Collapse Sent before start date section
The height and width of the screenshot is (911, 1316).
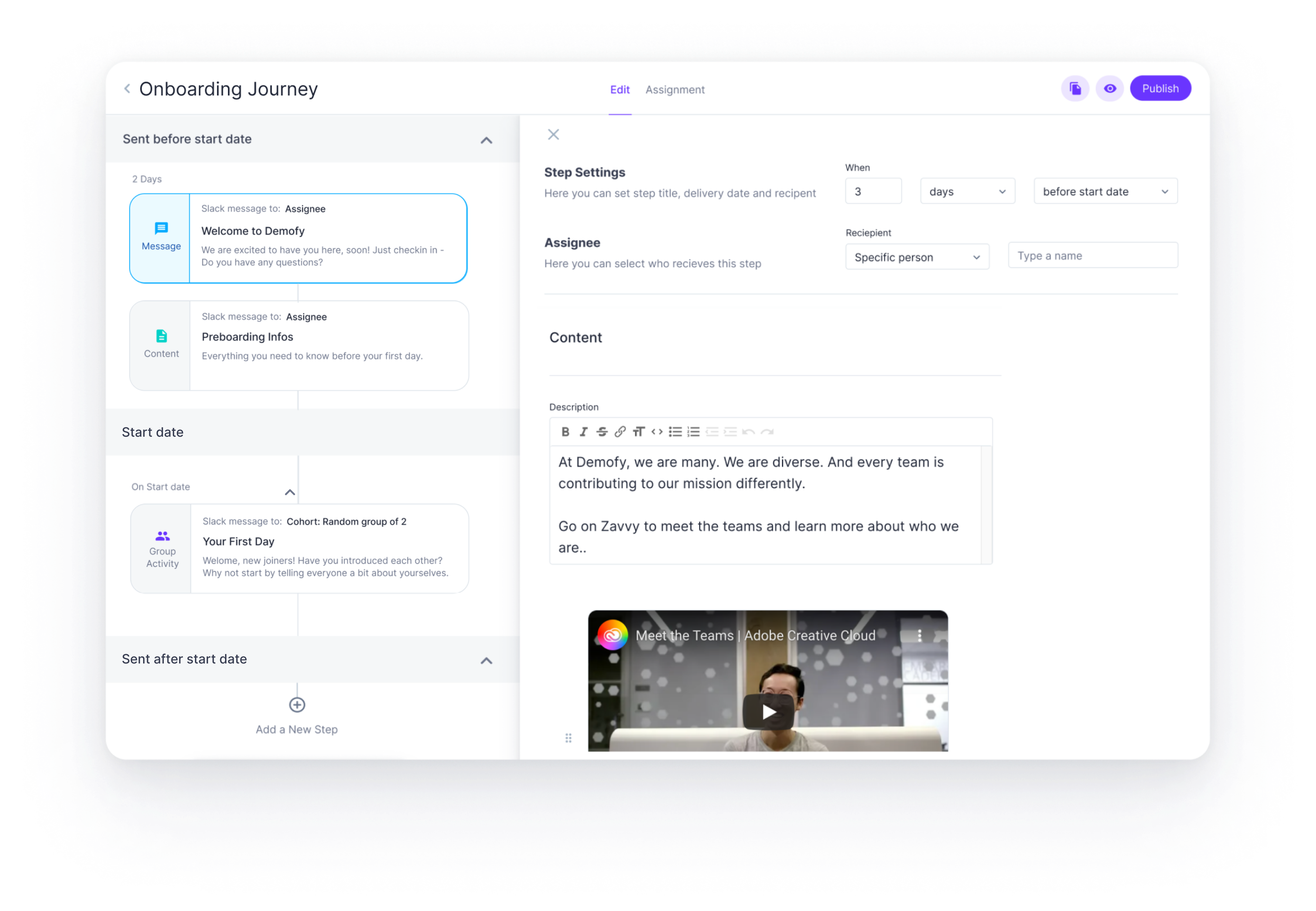pyautogui.click(x=486, y=140)
